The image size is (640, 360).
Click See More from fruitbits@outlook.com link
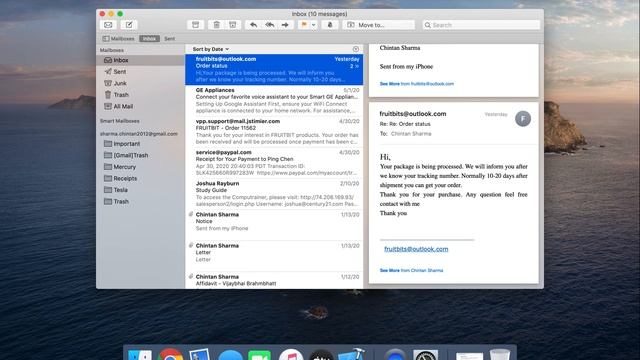tap(416, 84)
